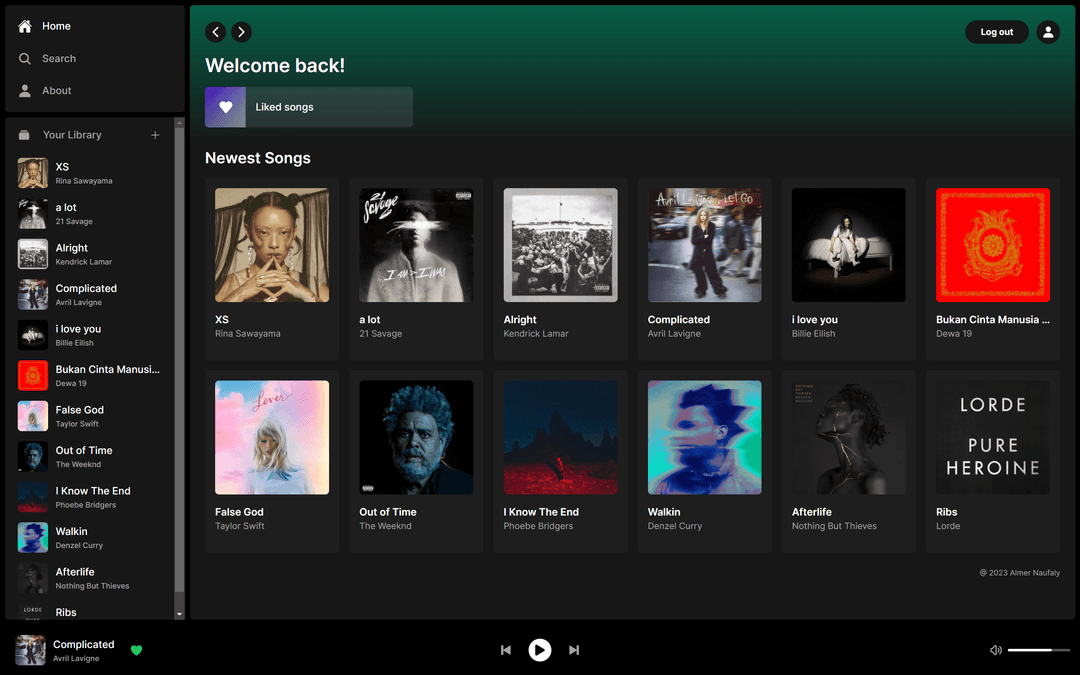Click the forward navigation arrow
Screen dimensions: 1080x675
tap(241, 31)
